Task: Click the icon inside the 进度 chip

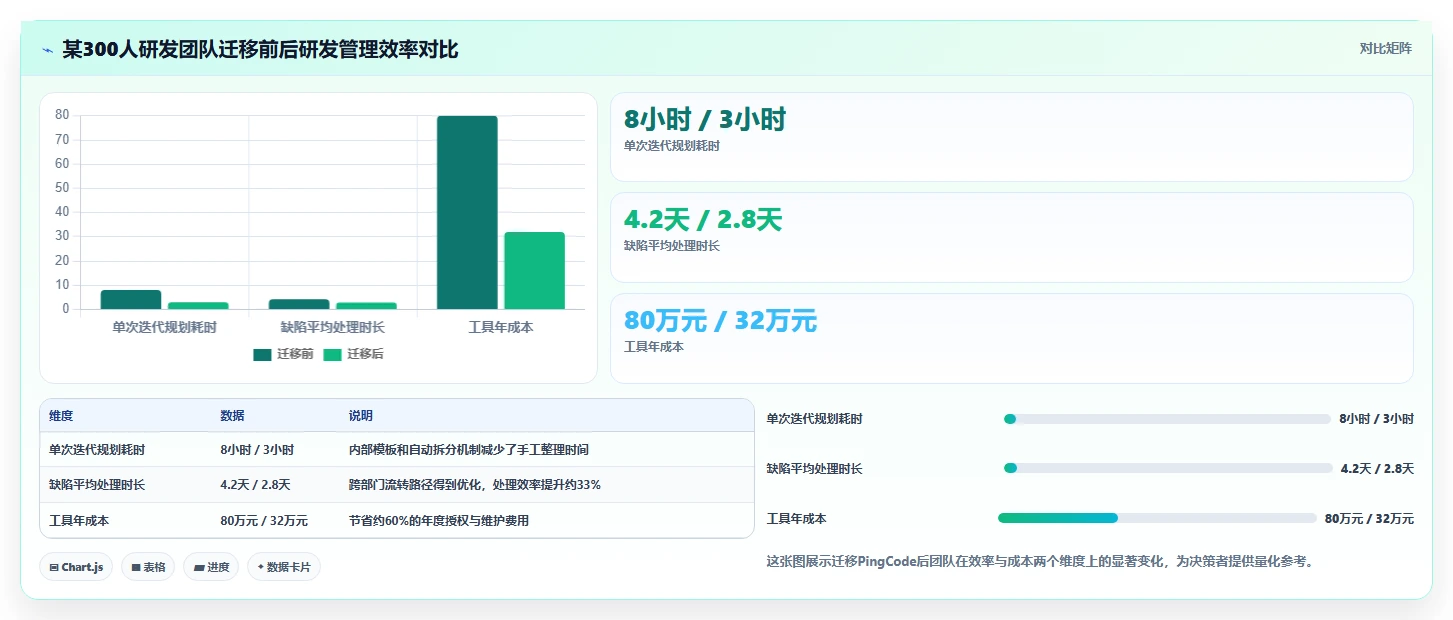Action: [199, 567]
